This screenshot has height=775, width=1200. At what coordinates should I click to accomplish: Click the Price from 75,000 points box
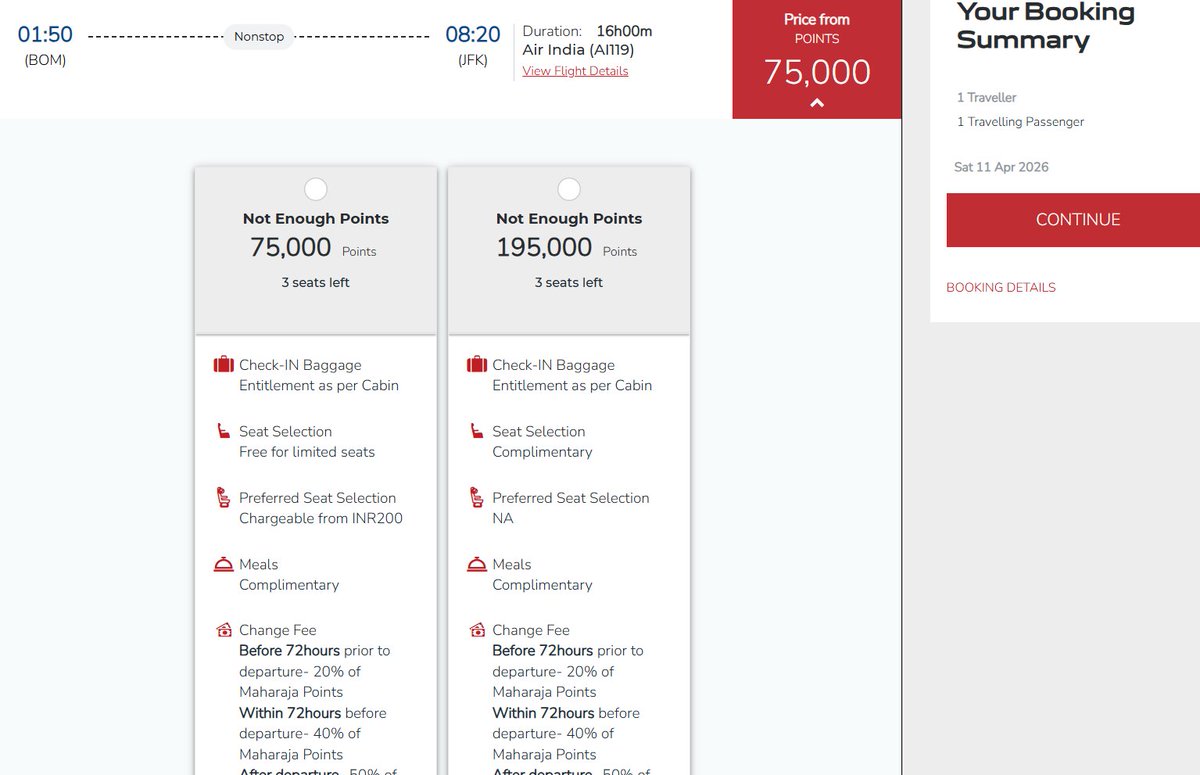pyautogui.click(x=817, y=59)
